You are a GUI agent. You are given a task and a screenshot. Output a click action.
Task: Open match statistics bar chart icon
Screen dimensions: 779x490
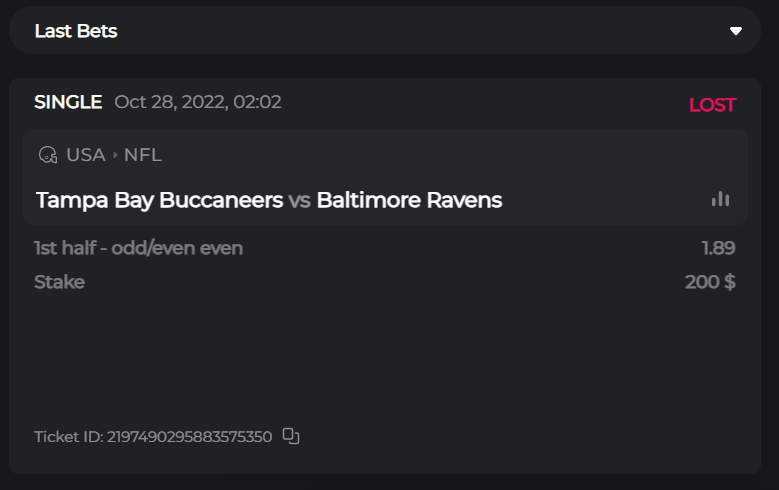pos(720,200)
